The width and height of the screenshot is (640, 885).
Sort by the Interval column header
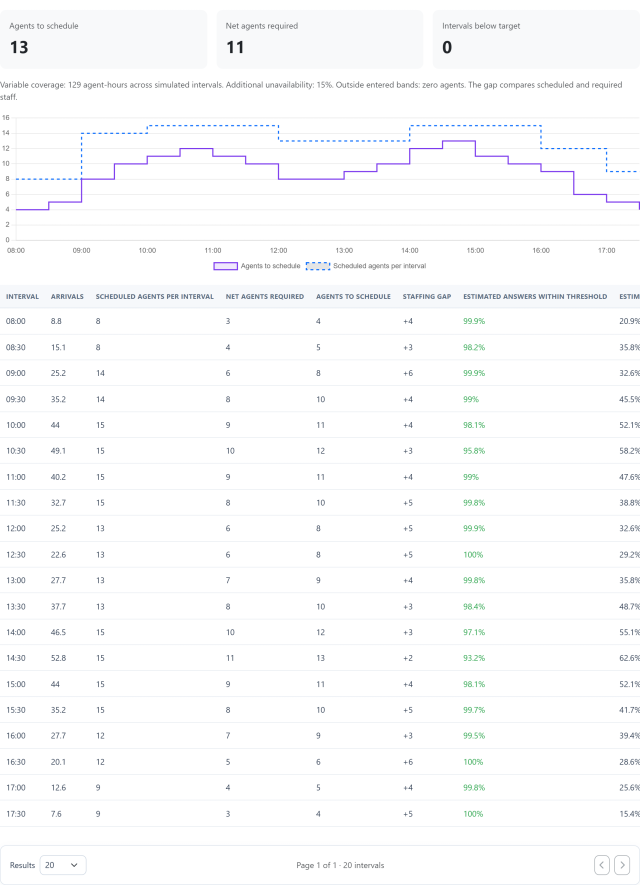23,296
